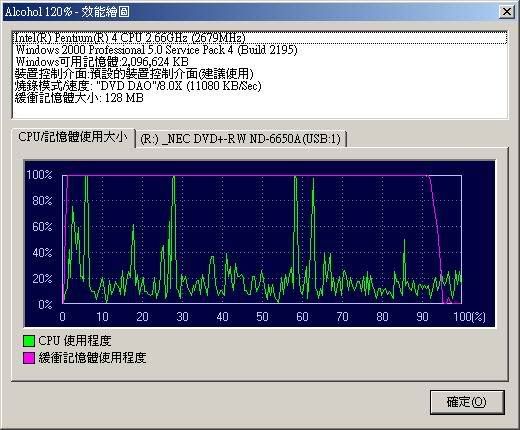Image resolution: width=520 pixels, height=430 pixels.
Task: Switch to the NEC DVD+-RW ND-6650A tab
Action: point(241,139)
